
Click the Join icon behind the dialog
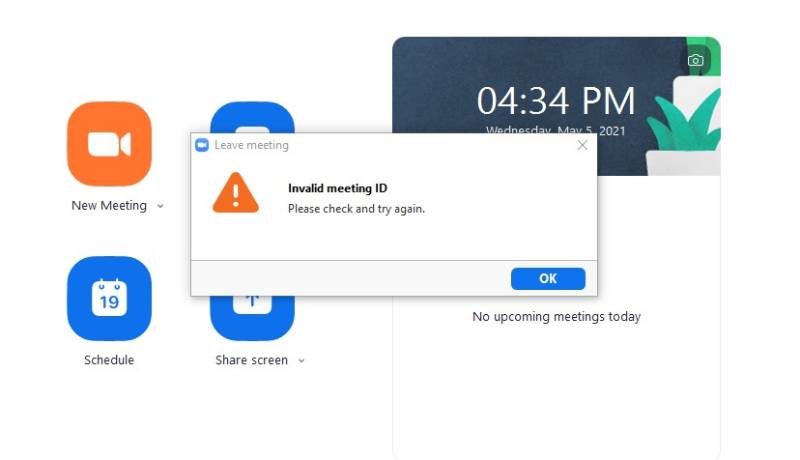point(252,117)
